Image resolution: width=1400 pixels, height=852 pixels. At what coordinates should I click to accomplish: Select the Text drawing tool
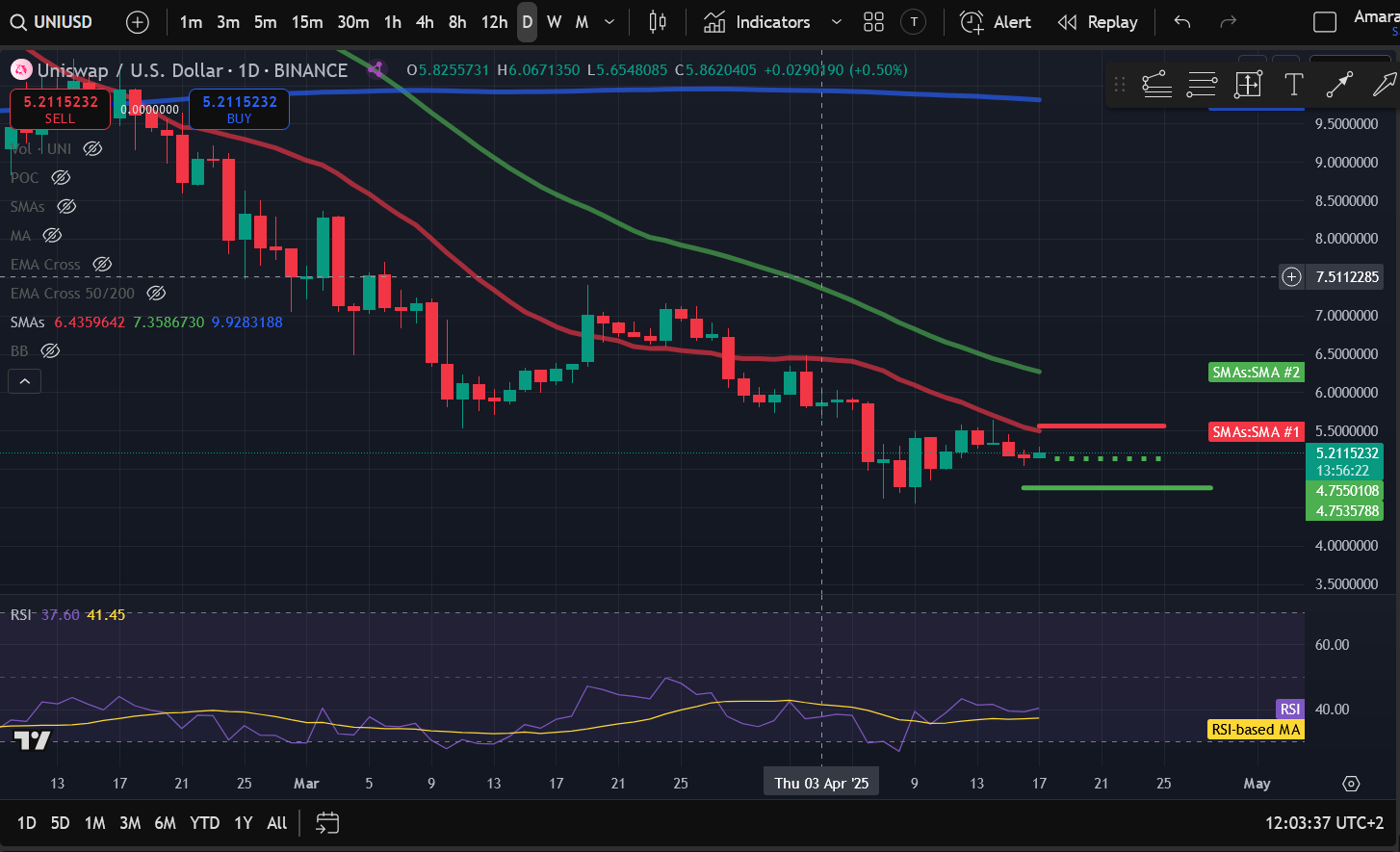[x=1293, y=85]
